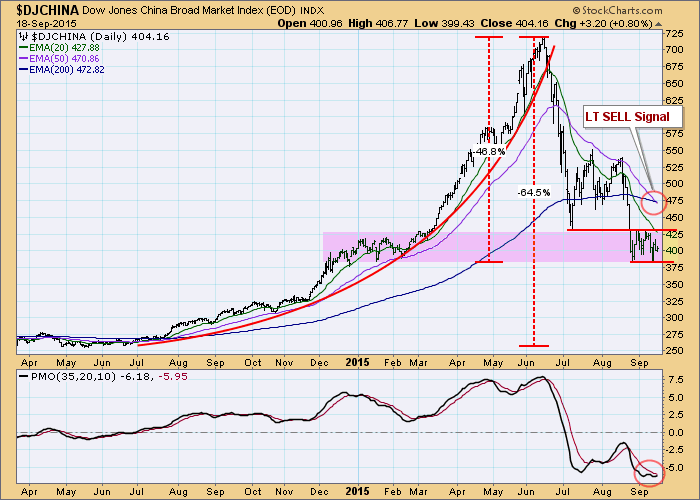Click the 650 price axis label

pyautogui.click(x=674, y=83)
